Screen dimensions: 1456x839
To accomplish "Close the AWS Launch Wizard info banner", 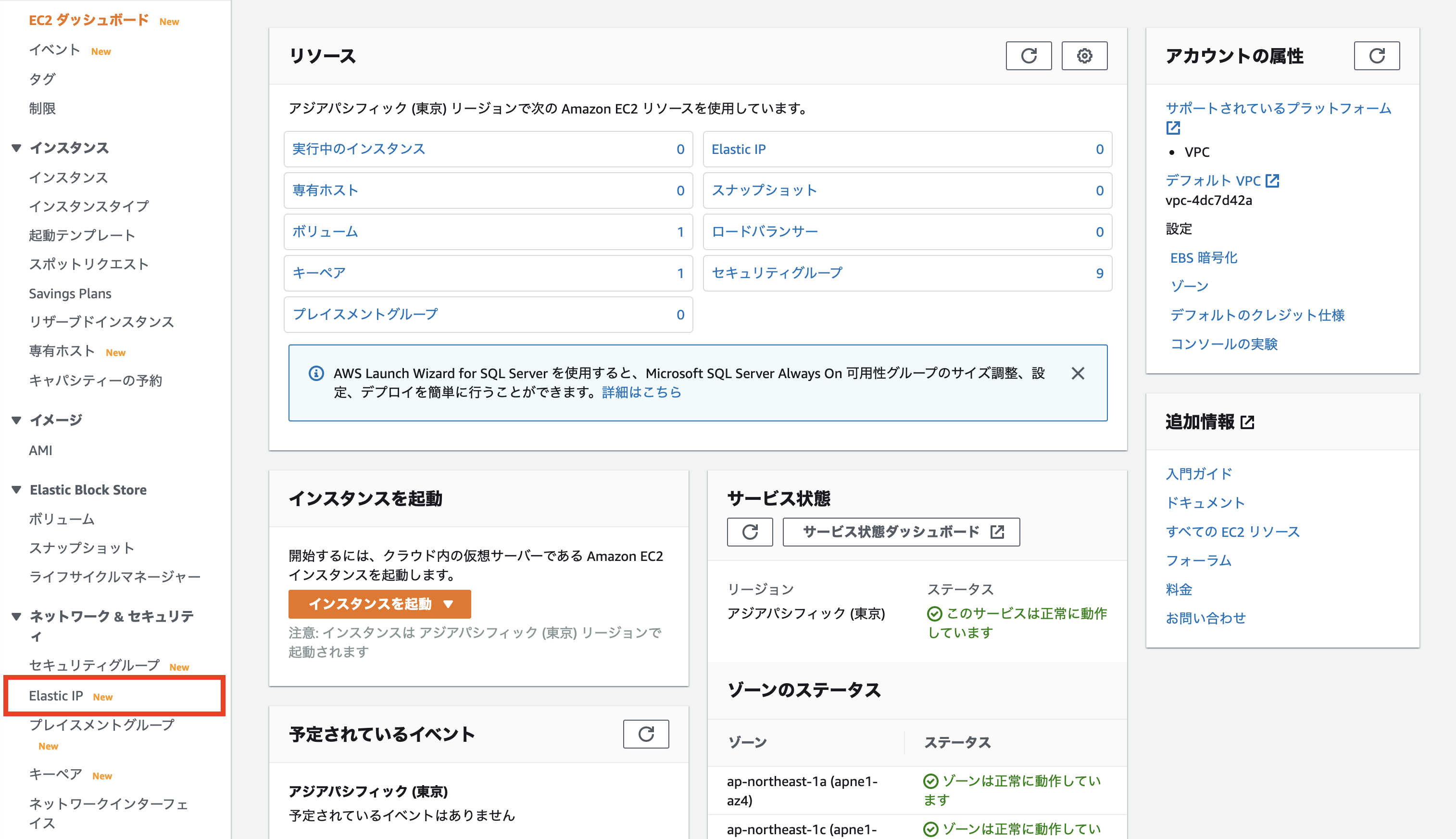I will (x=1078, y=373).
